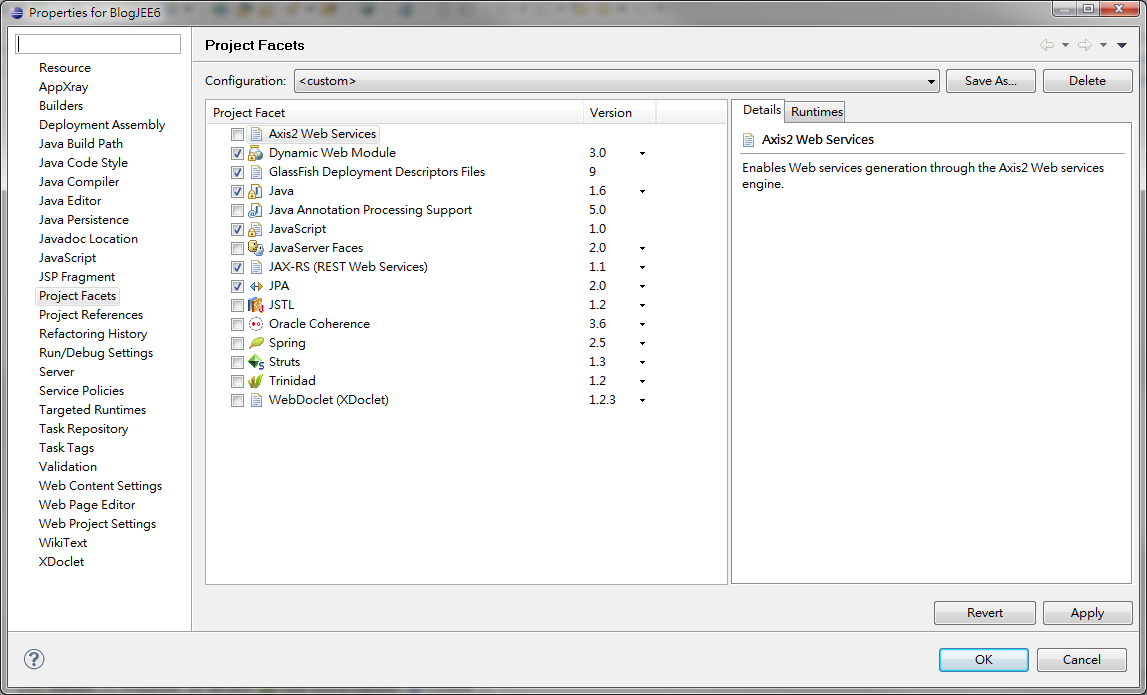
Task: Go forward using the right arrow icon
Action: (1085, 45)
